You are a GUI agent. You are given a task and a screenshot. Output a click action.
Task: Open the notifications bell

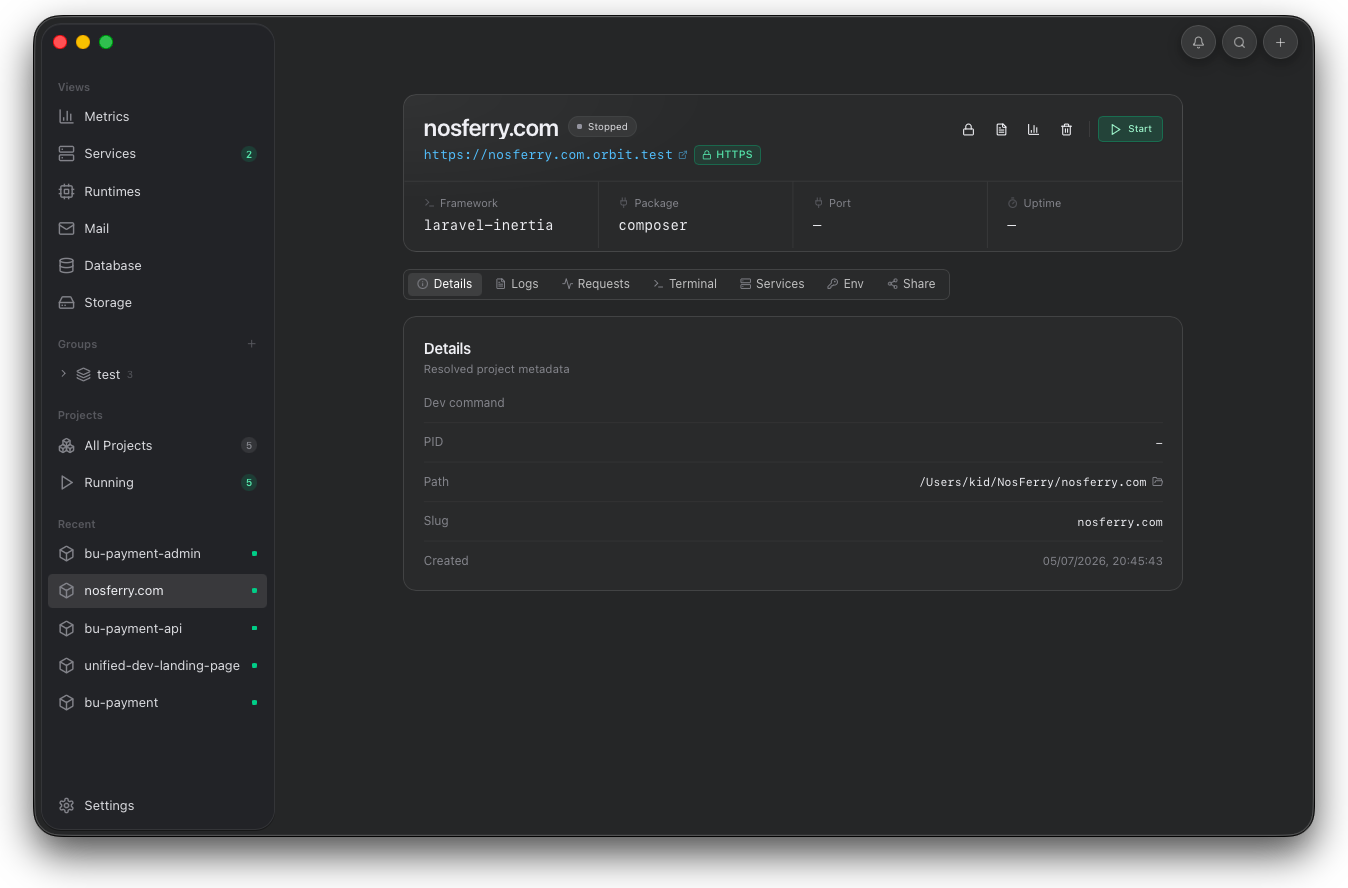1198,42
